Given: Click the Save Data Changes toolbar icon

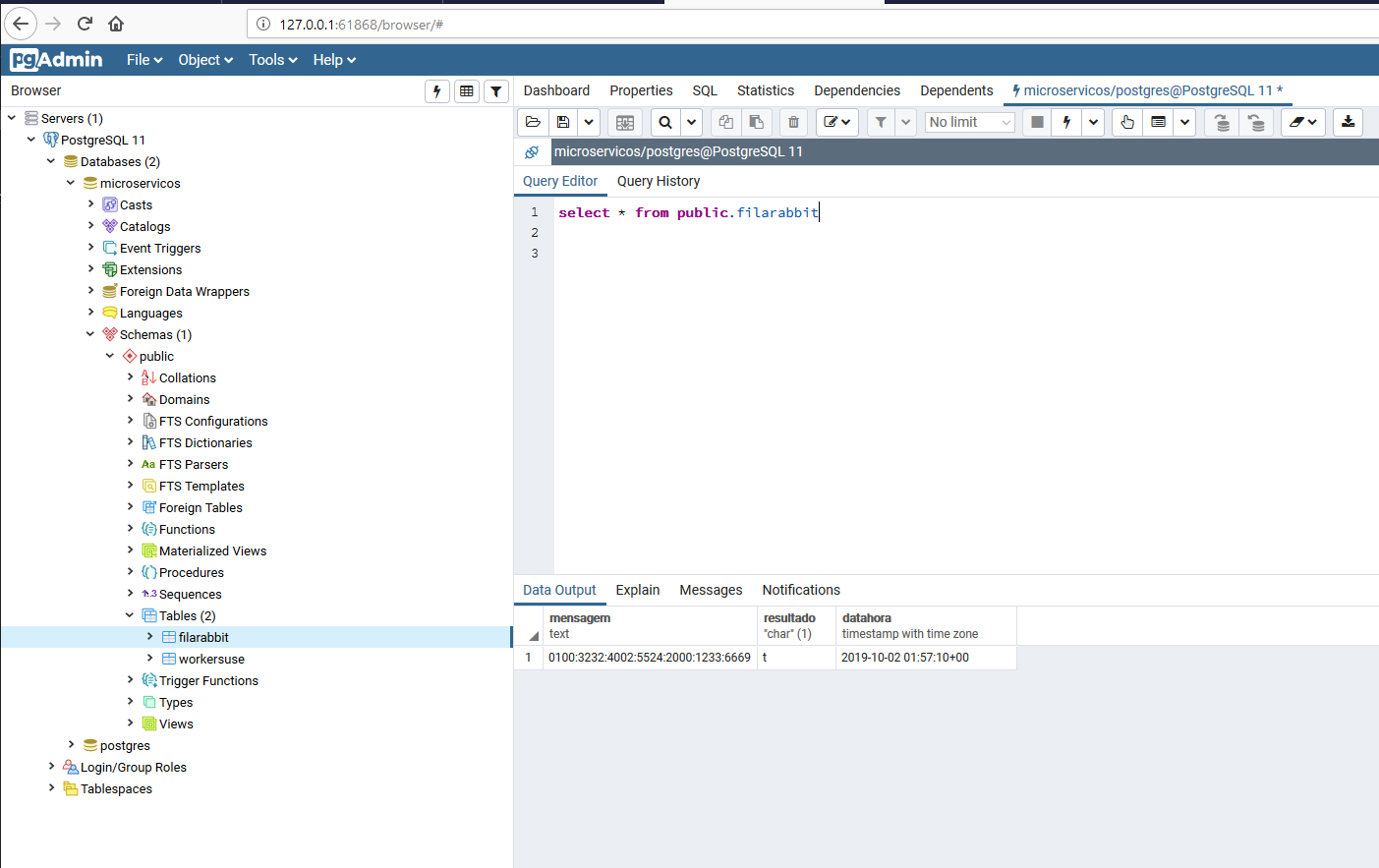Looking at the screenshot, I should [x=625, y=122].
